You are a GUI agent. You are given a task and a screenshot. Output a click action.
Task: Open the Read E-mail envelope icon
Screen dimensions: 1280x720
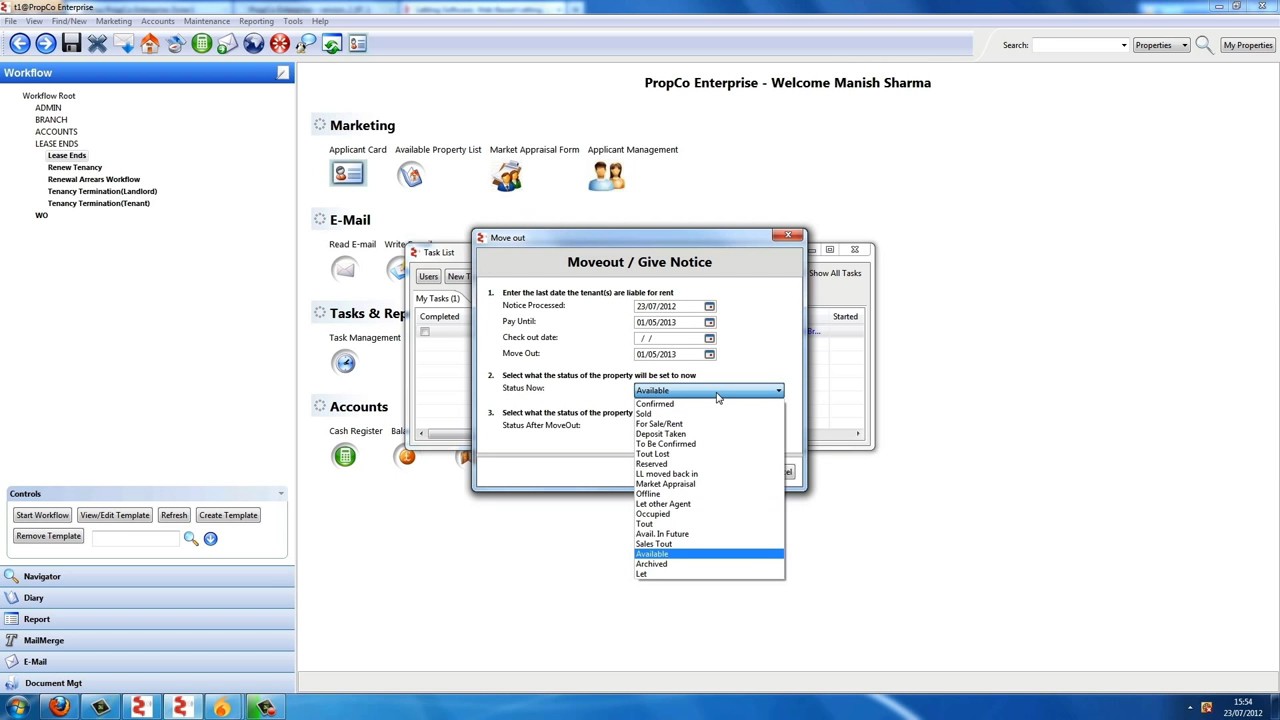click(344, 268)
